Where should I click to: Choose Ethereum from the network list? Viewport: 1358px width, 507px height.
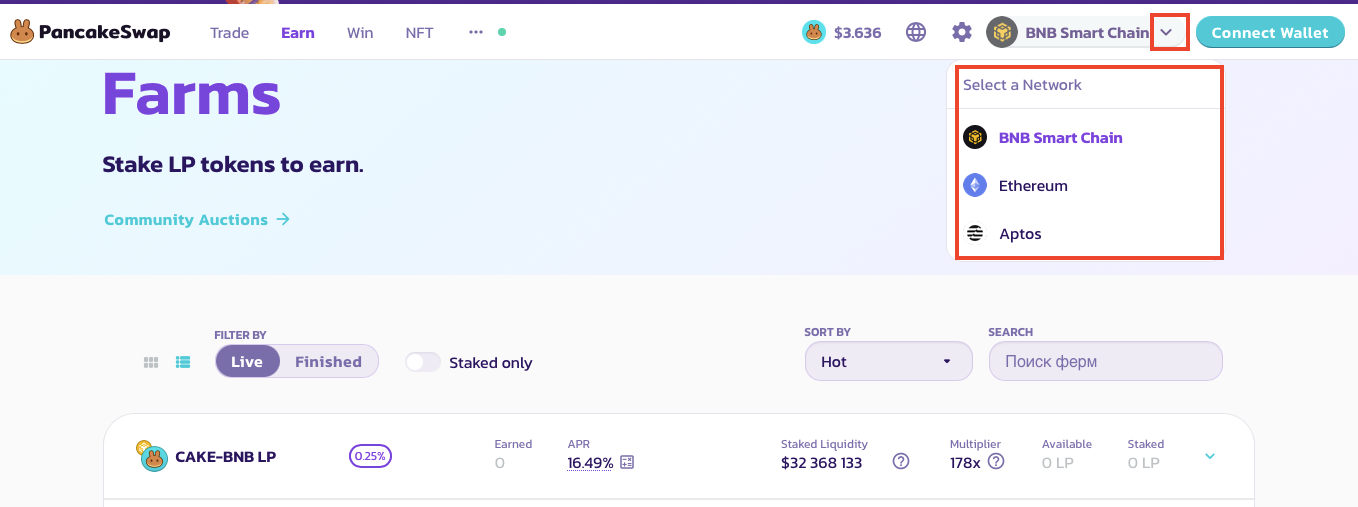click(1033, 186)
